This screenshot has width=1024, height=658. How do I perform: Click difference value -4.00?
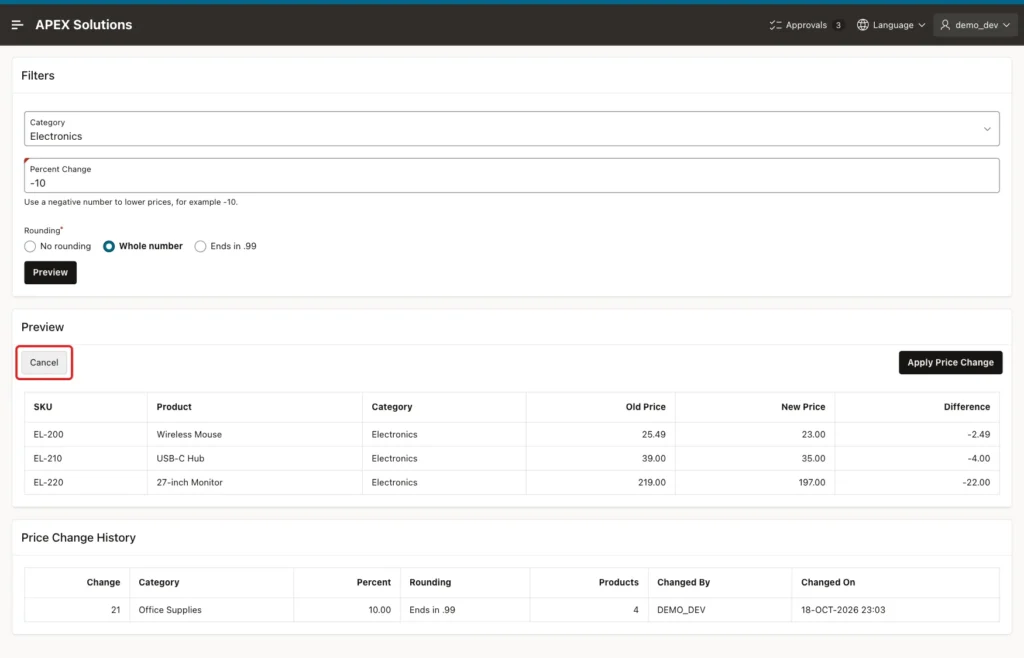pos(978,458)
